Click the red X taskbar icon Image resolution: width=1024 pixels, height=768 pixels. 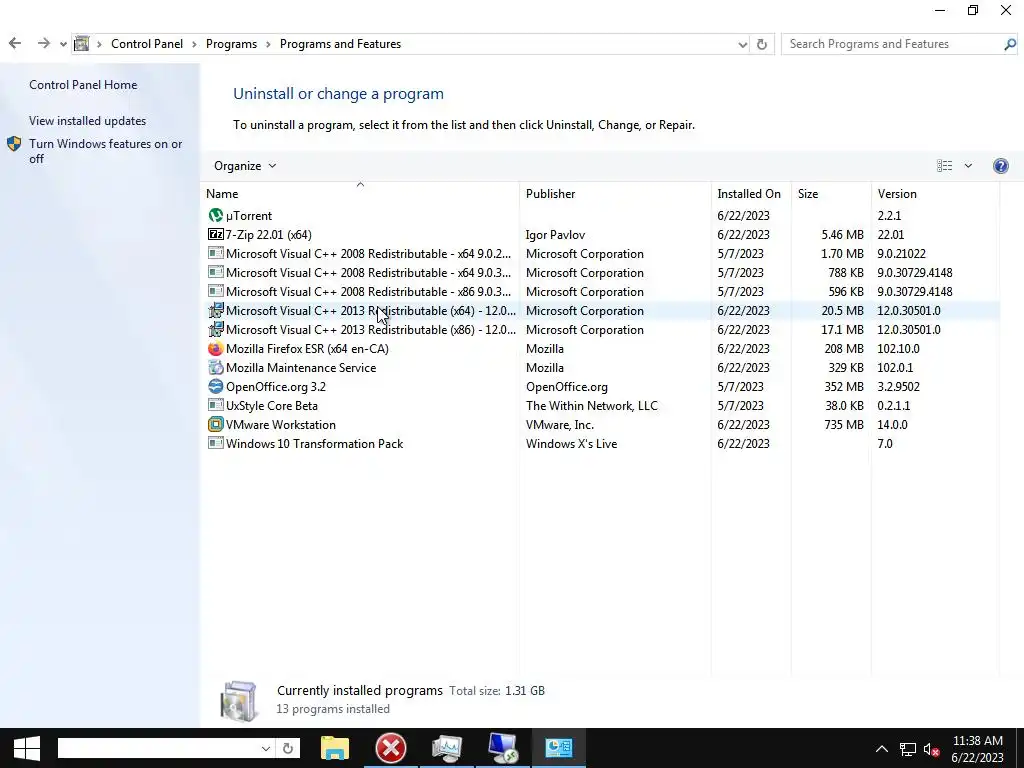(391, 748)
